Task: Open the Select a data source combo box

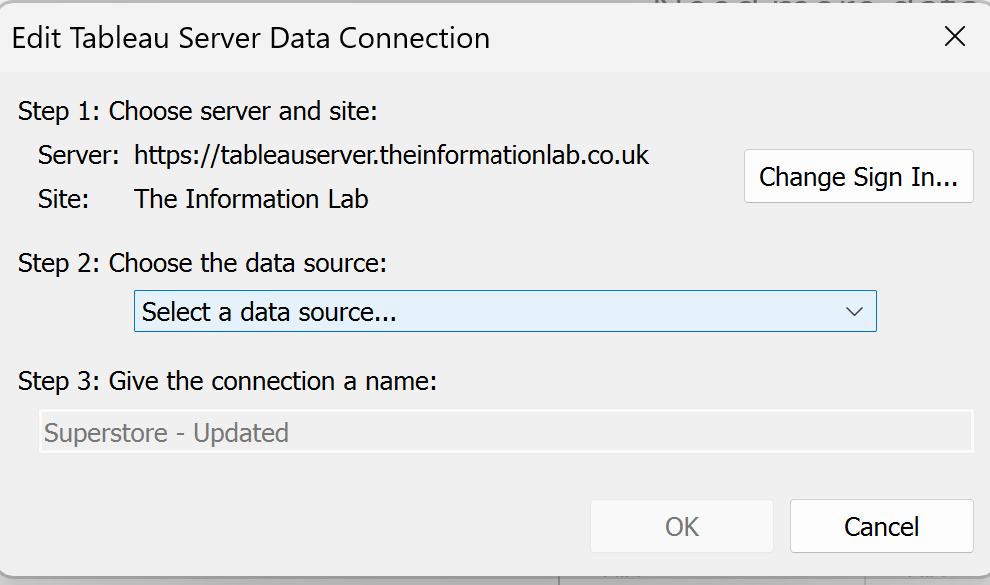Action: 505,311
